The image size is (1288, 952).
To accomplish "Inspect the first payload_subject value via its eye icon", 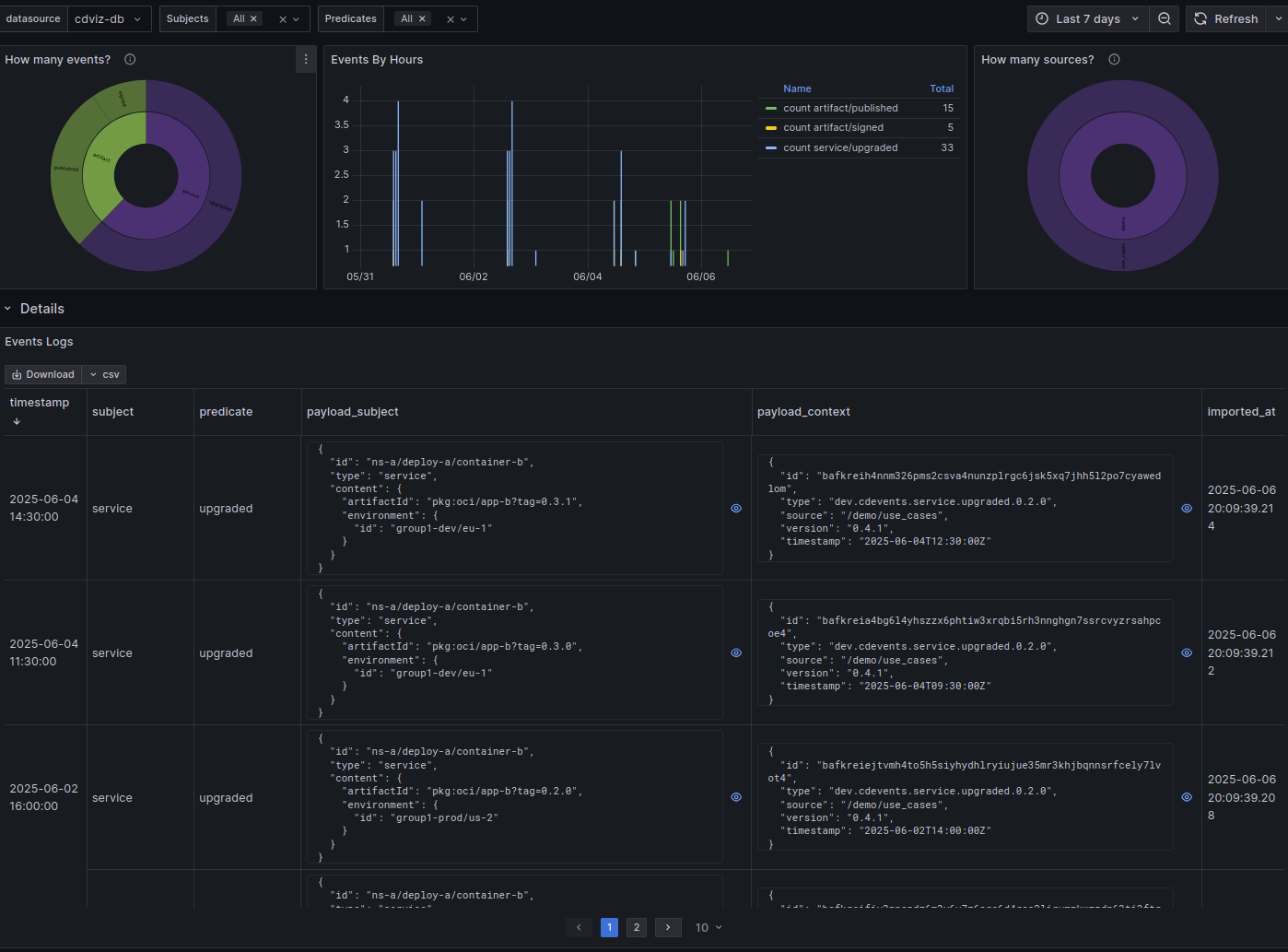I will [735, 508].
